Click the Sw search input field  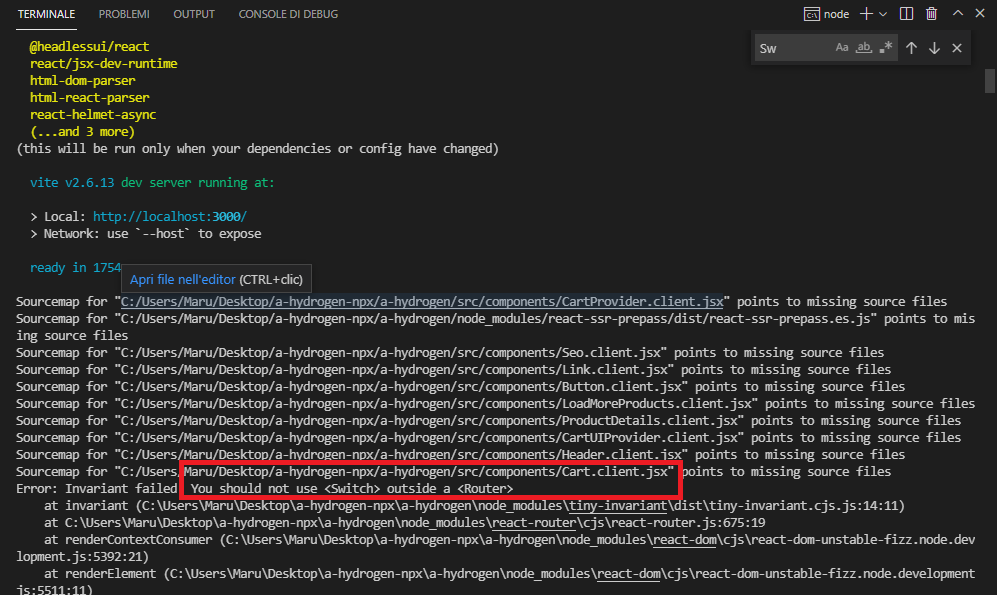click(x=790, y=47)
